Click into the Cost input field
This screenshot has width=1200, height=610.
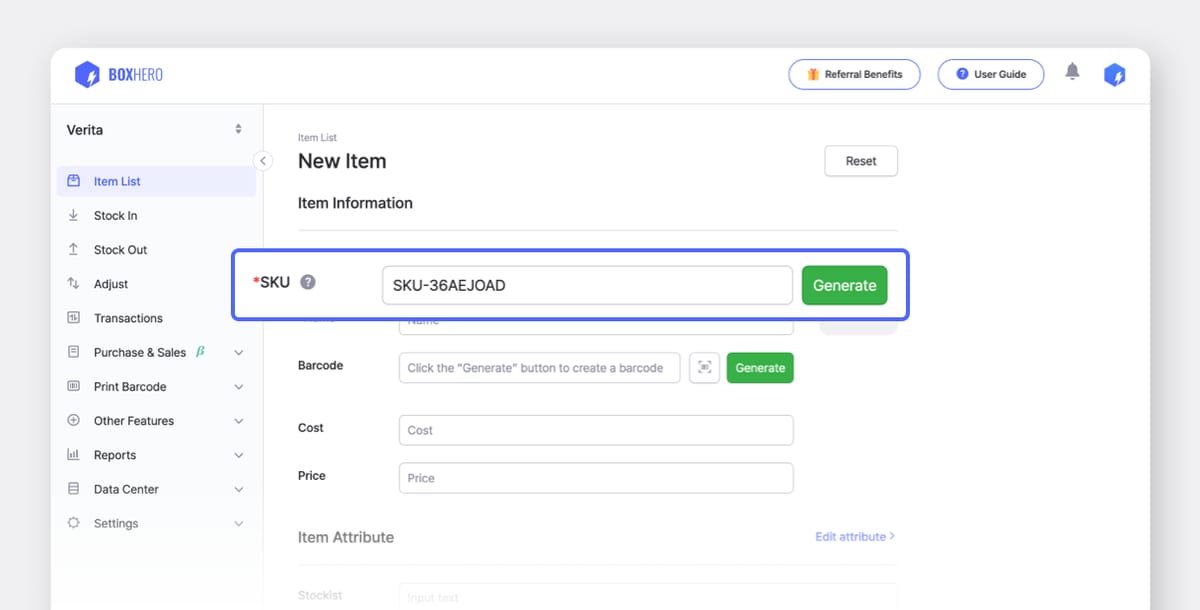595,430
